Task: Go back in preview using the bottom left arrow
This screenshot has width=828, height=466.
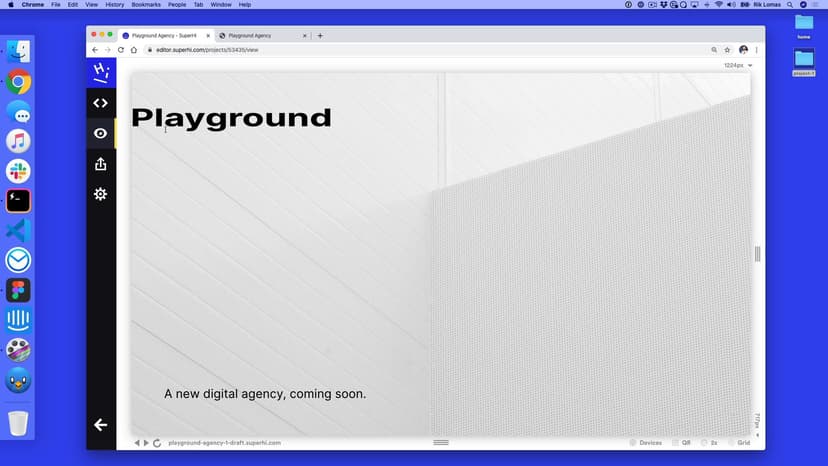Action: click(137, 442)
